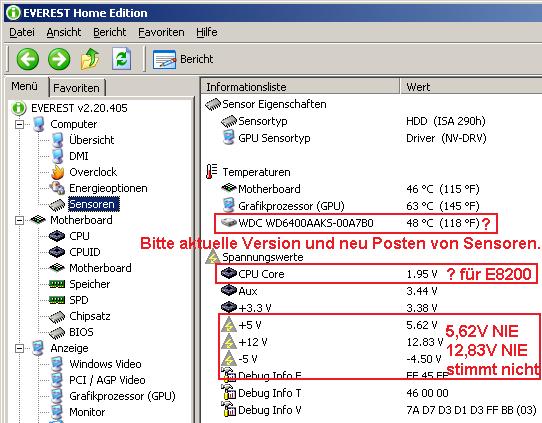Viewport: 542px width, 423px height.
Task: Select the -5 V voltage row
Action: coord(331,359)
